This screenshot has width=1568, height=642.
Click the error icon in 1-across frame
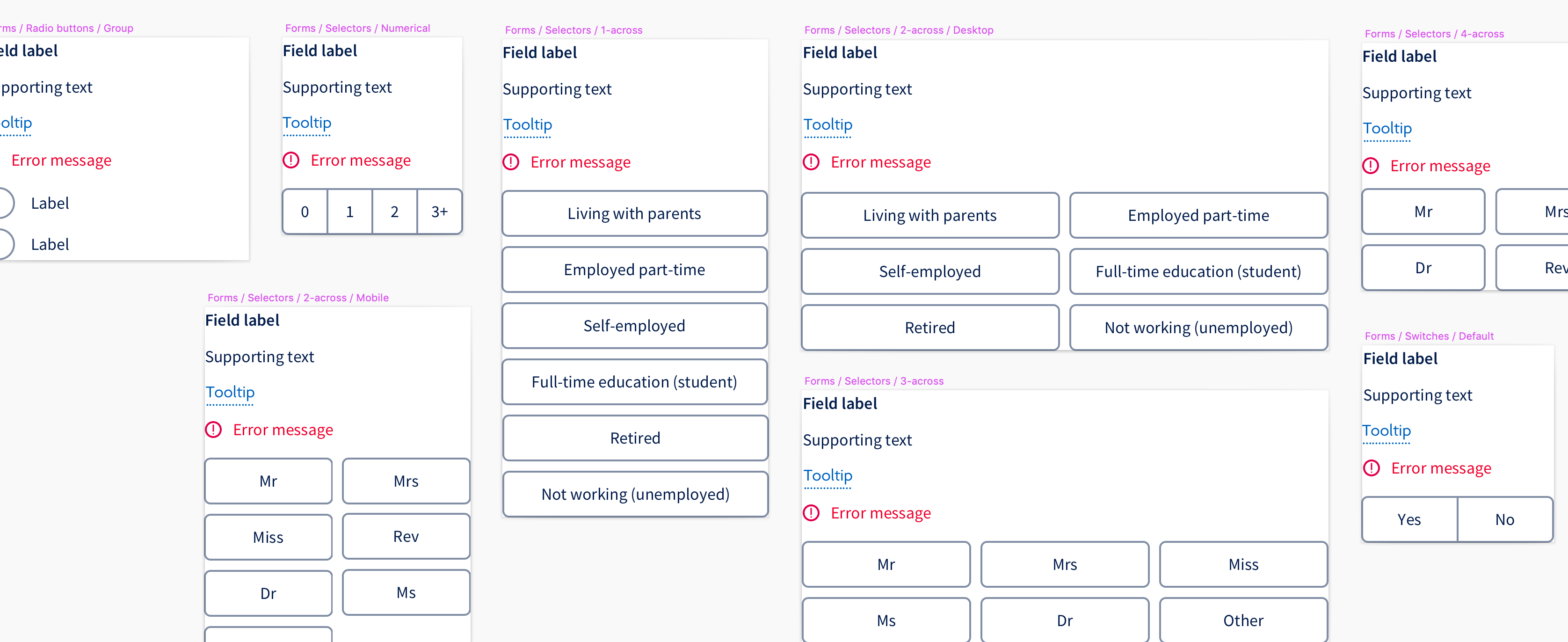coord(511,162)
